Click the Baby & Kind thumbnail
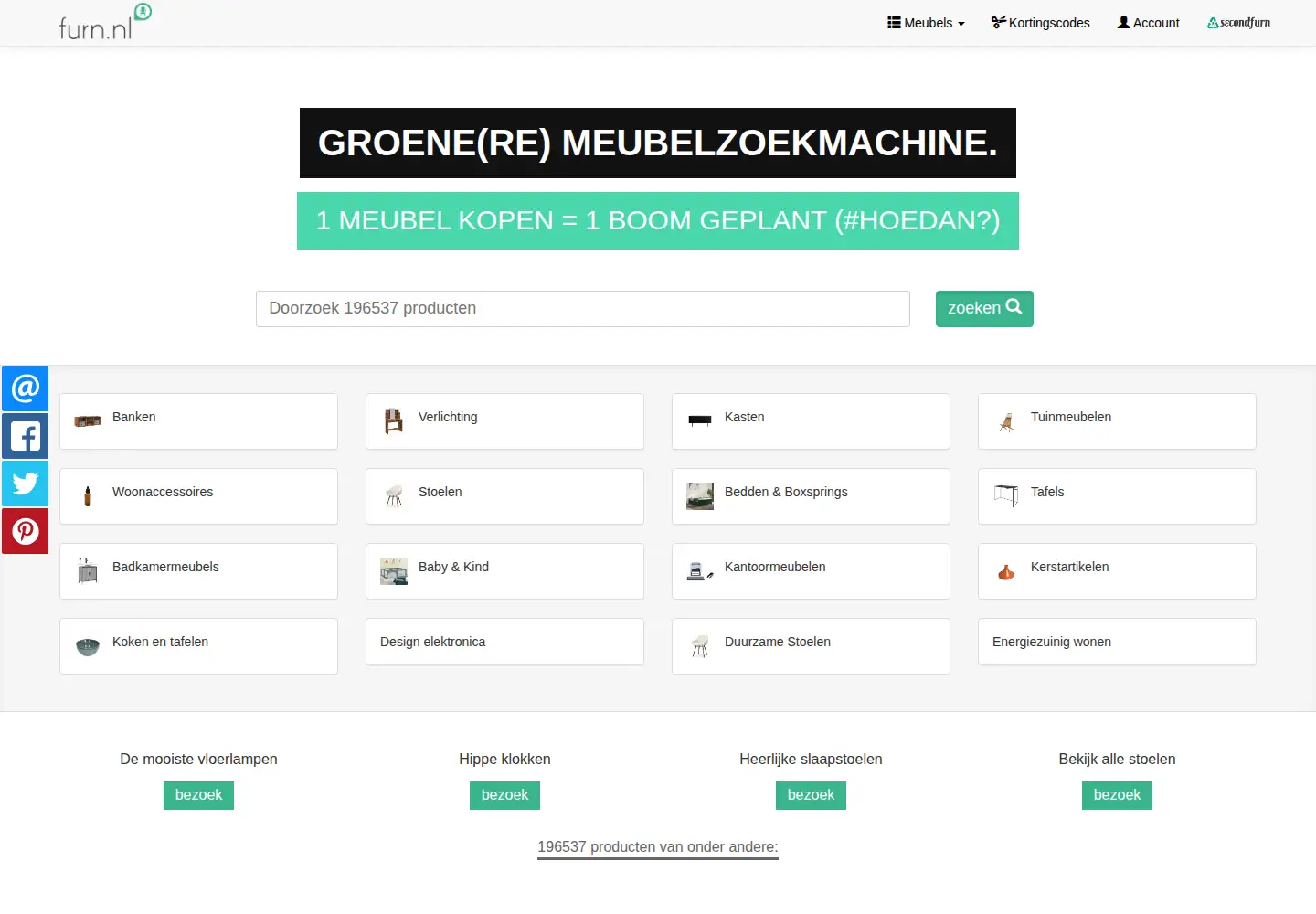Screen dimensions: 1316x914 394,571
